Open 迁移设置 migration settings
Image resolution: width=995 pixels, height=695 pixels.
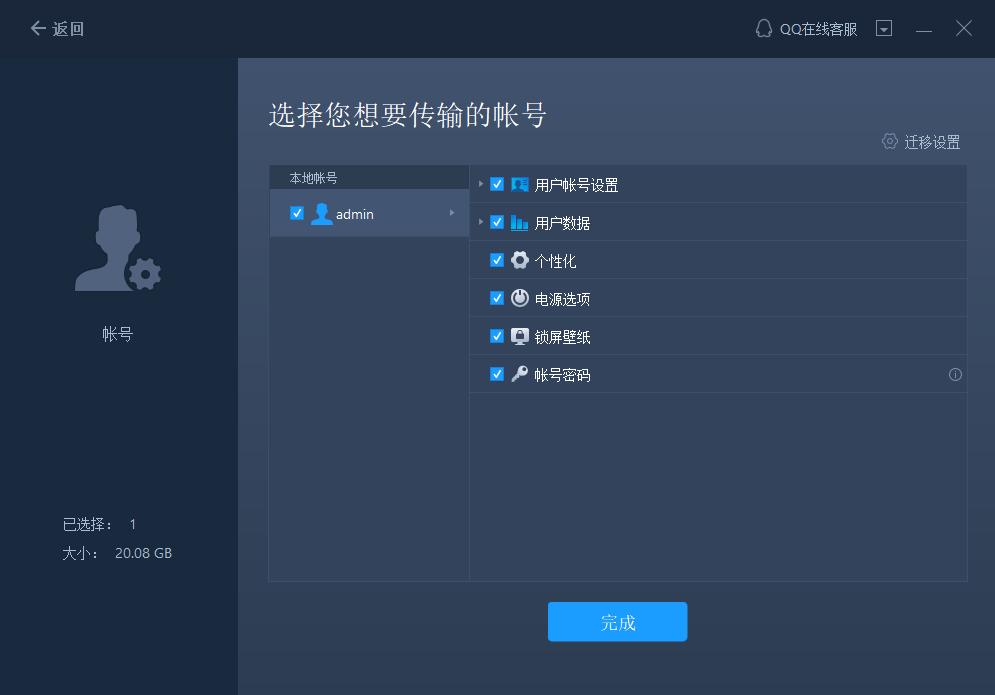[x=919, y=142]
